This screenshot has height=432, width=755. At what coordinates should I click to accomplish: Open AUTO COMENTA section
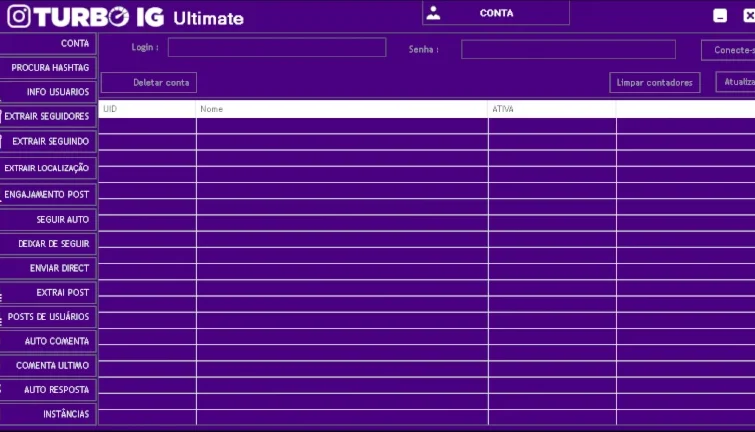pyautogui.click(x=48, y=341)
